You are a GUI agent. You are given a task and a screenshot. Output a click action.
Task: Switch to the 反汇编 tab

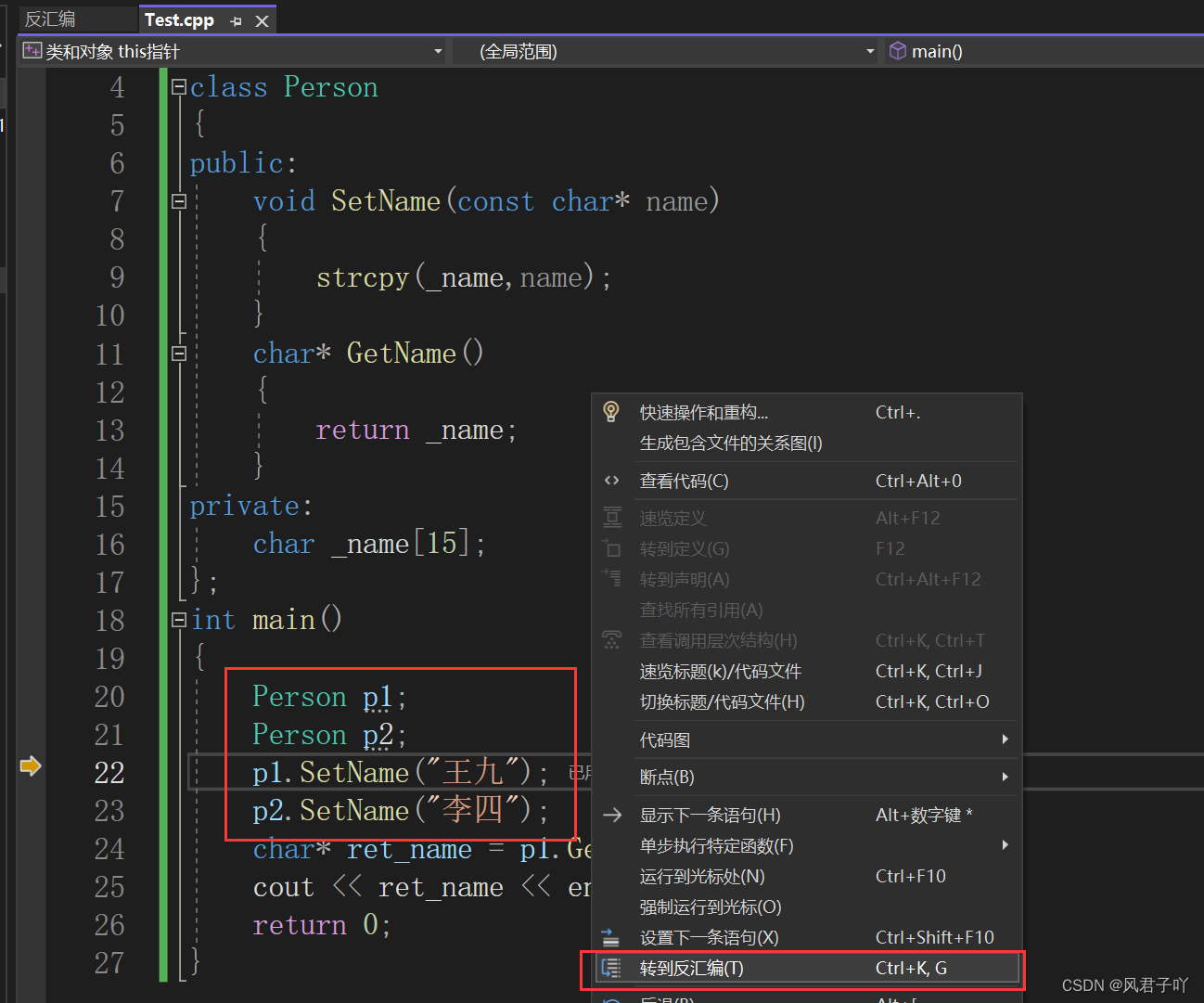(x=50, y=19)
